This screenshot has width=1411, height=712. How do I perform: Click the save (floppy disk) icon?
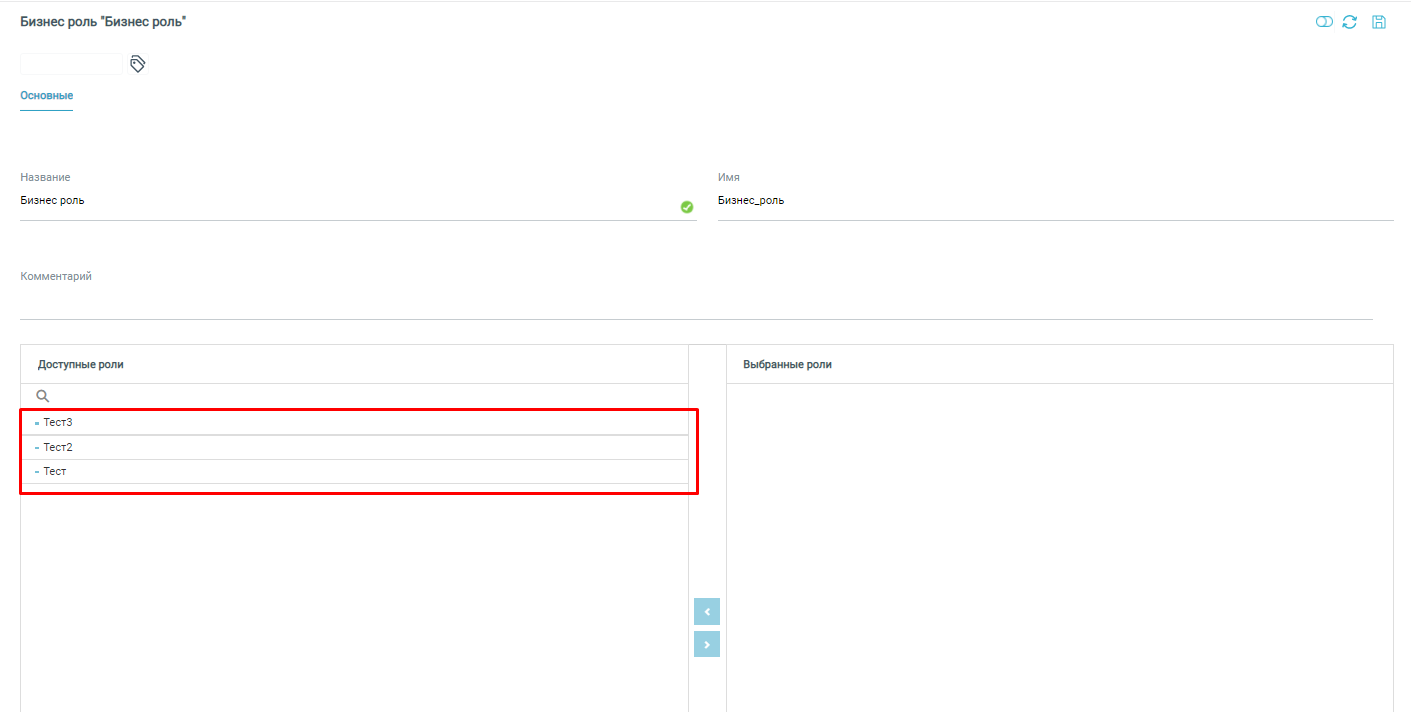[x=1379, y=22]
